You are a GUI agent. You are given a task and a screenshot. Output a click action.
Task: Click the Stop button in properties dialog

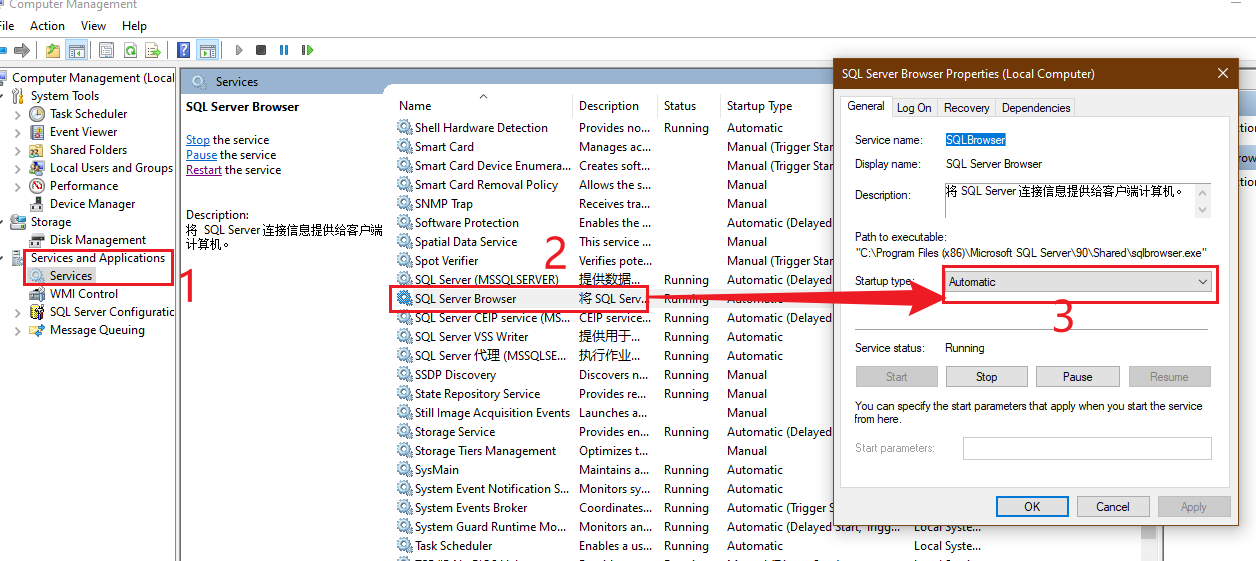(x=987, y=377)
